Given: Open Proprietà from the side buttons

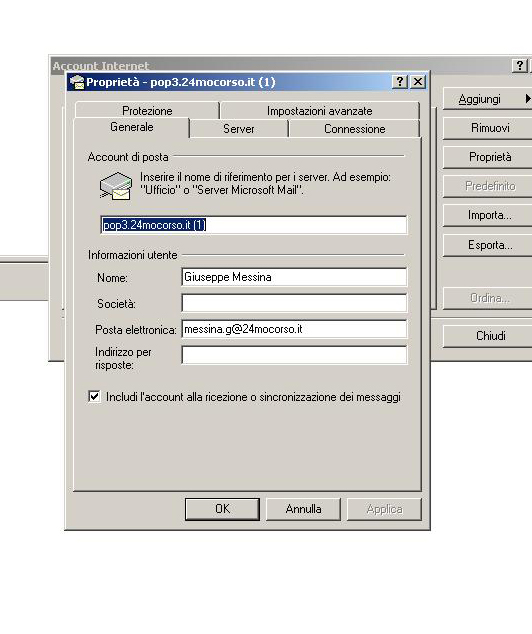Looking at the screenshot, I should [490, 157].
